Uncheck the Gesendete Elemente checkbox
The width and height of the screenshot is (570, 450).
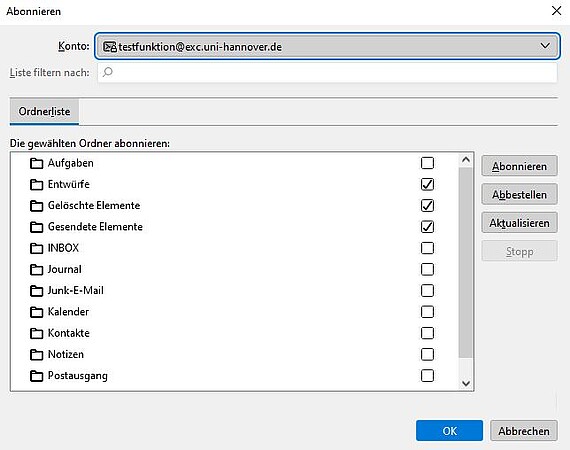click(x=427, y=227)
